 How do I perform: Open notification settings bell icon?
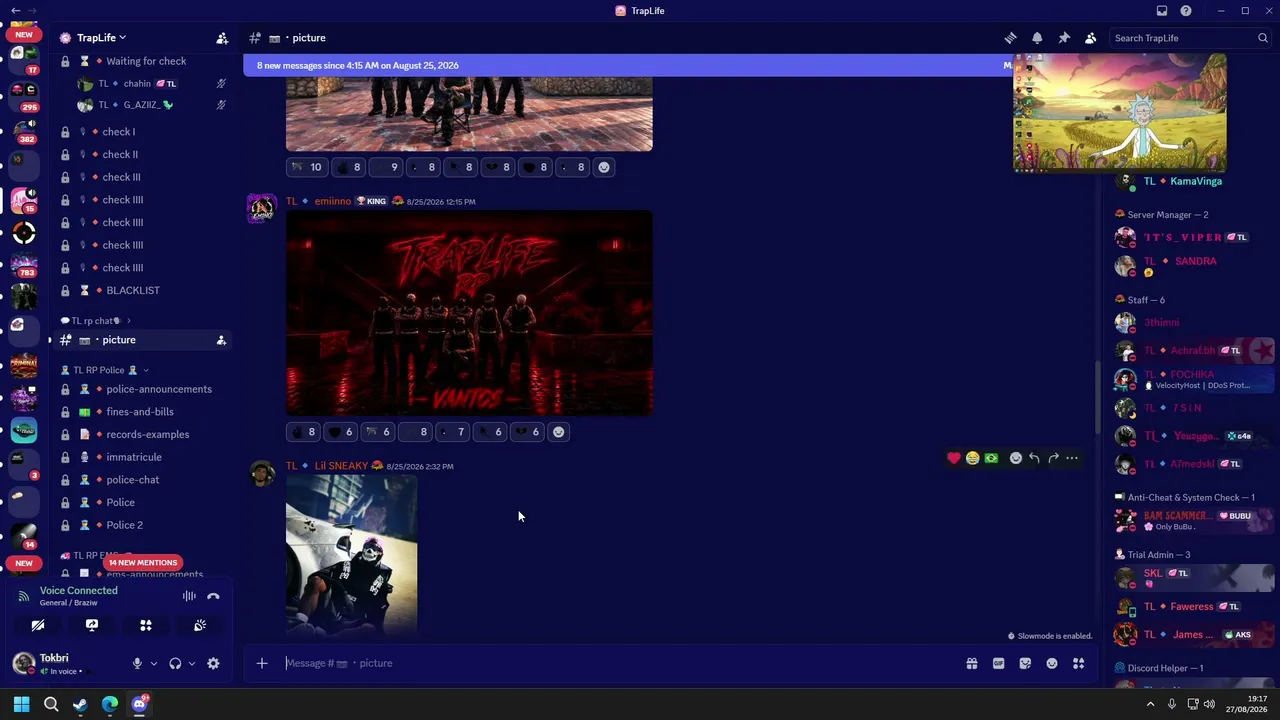[x=1037, y=38]
